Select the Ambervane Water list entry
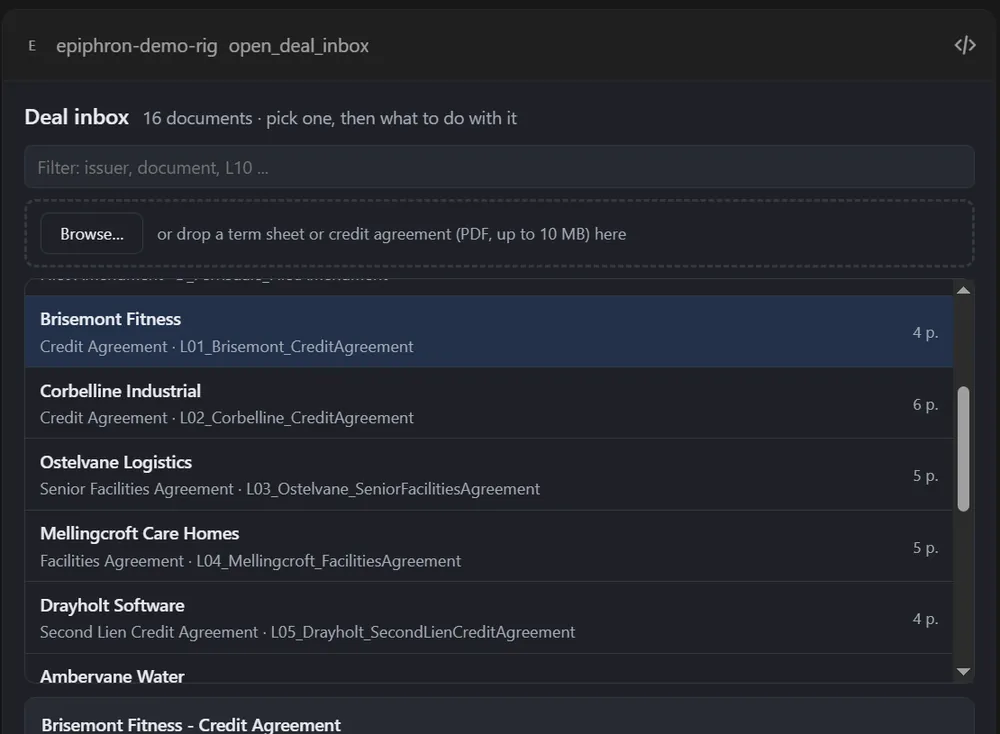The height and width of the screenshot is (734, 1000). [x=489, y=669]
